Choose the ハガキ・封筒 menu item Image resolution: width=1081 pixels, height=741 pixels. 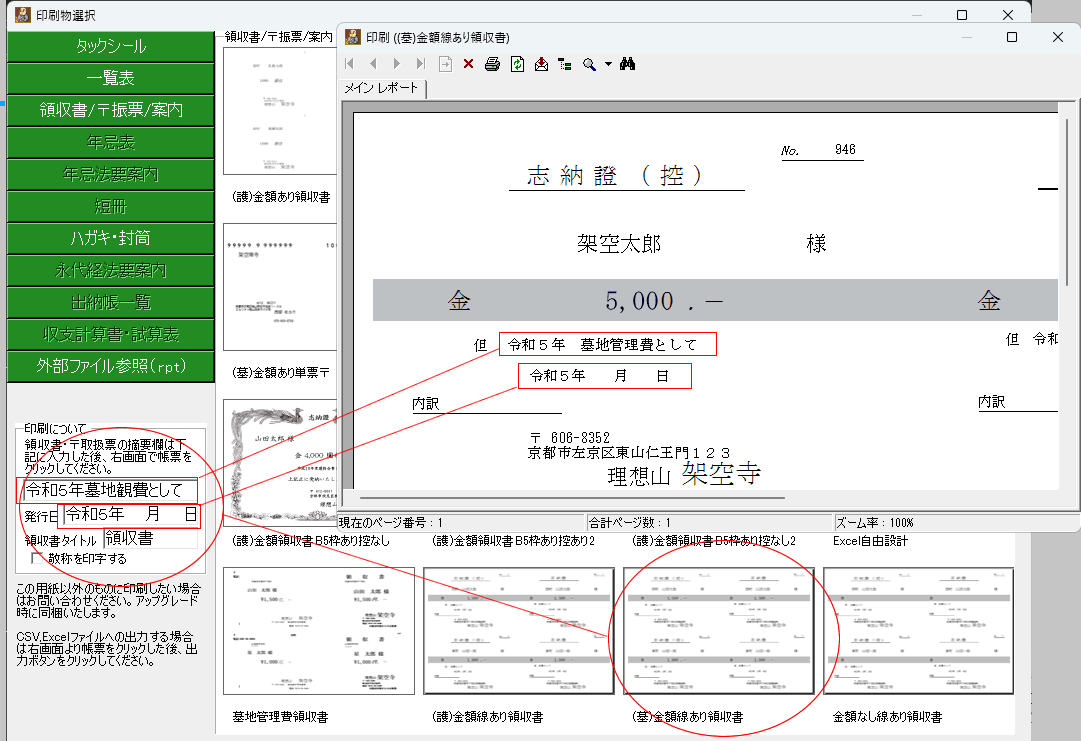pos(111,238)
